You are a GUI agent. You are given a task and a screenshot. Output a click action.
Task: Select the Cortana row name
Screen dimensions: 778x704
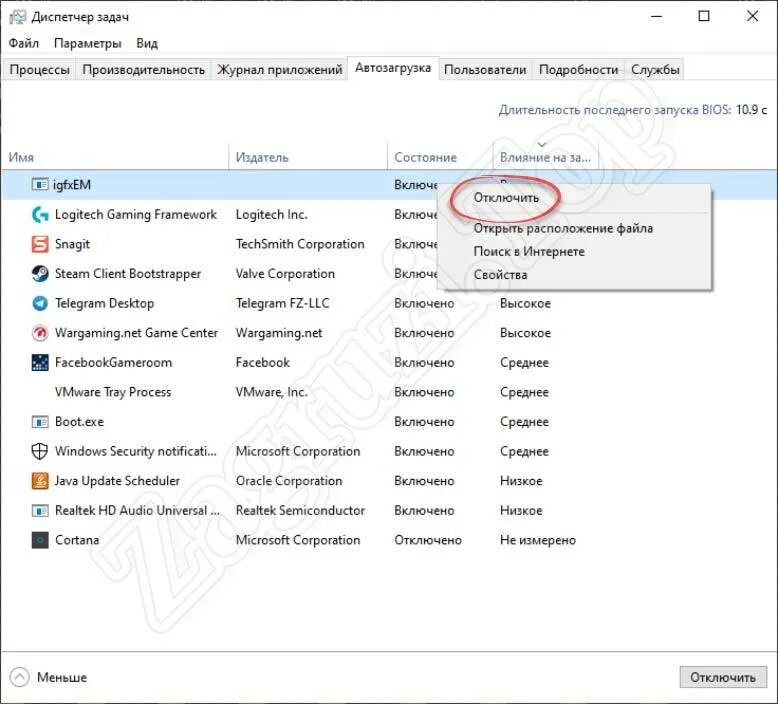coord(77,540)
